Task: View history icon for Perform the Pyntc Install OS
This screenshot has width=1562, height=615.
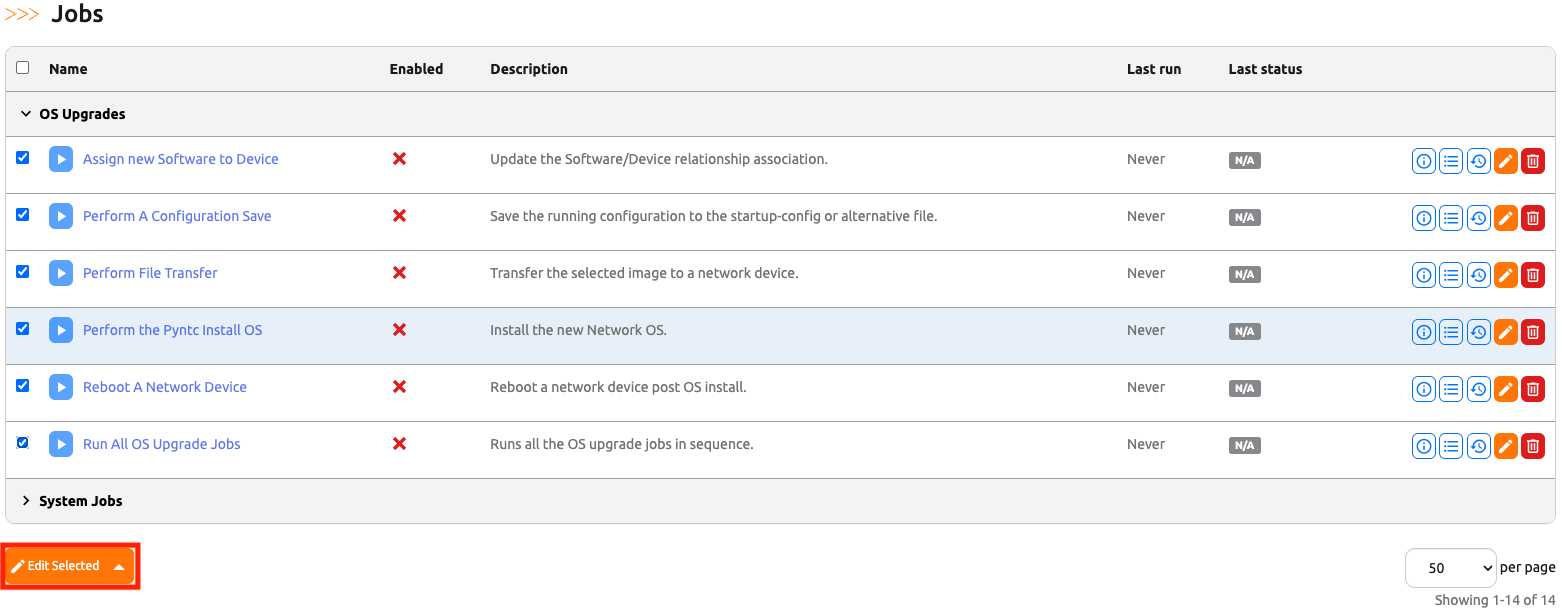Action: (1478, 331)
